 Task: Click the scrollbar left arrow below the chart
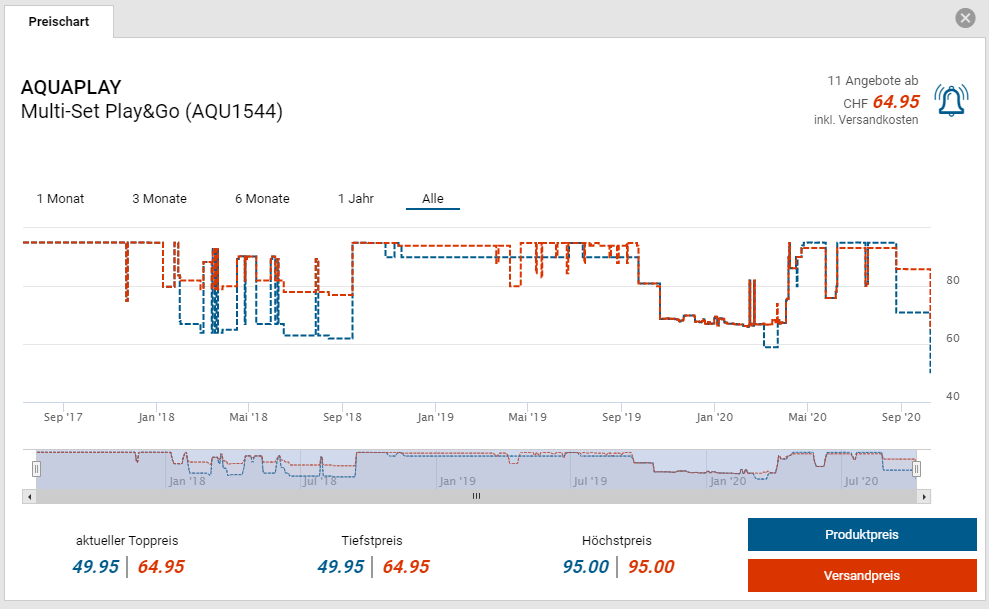tap(30, 496)
